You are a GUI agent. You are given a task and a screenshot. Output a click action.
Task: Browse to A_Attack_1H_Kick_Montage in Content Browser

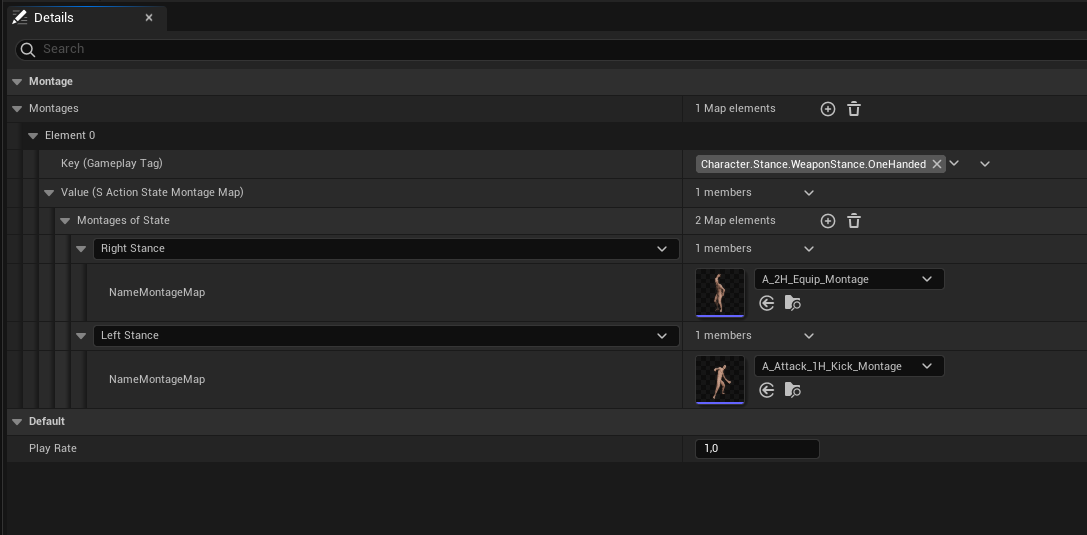point(792,390)
